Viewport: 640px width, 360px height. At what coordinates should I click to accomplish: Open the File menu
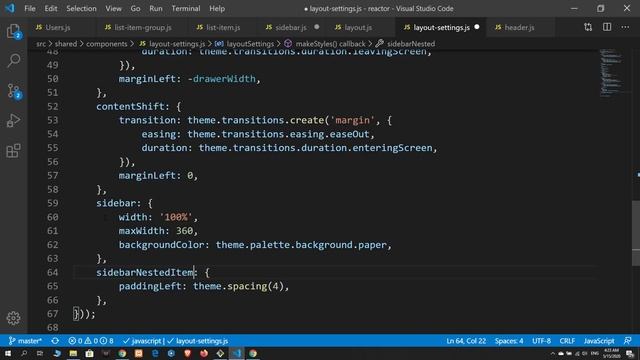click(x=30, y=8)
